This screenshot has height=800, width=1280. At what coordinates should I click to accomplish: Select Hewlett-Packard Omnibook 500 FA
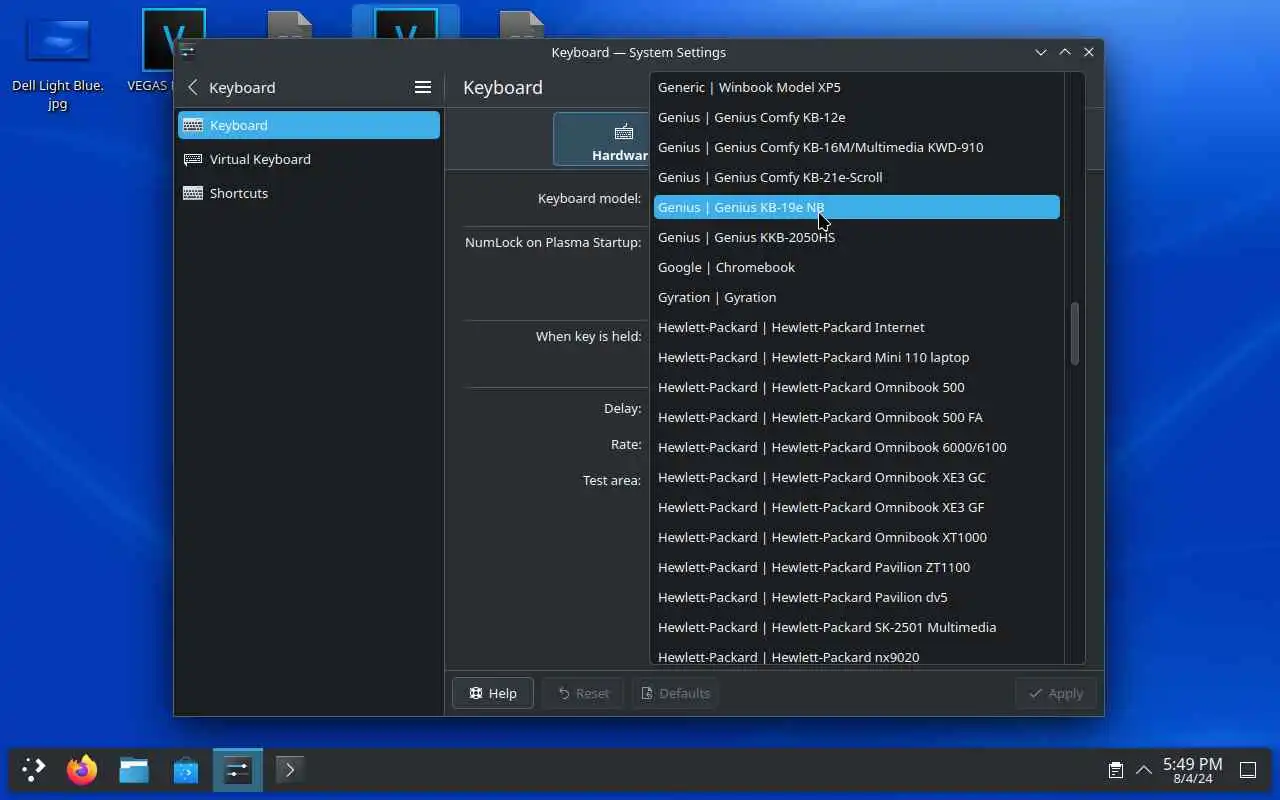857,417
